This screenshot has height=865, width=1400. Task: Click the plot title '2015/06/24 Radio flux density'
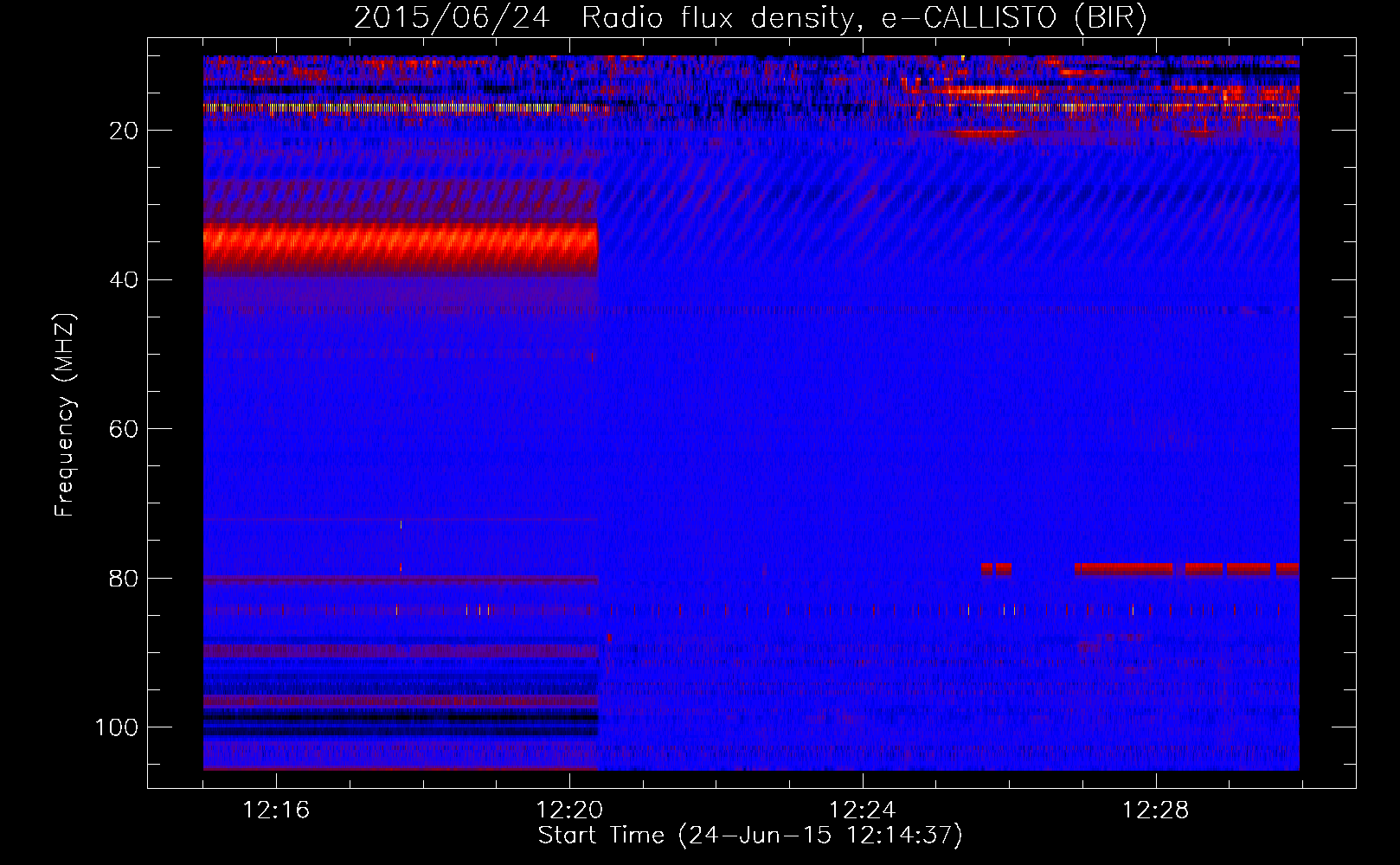point(750,18)
